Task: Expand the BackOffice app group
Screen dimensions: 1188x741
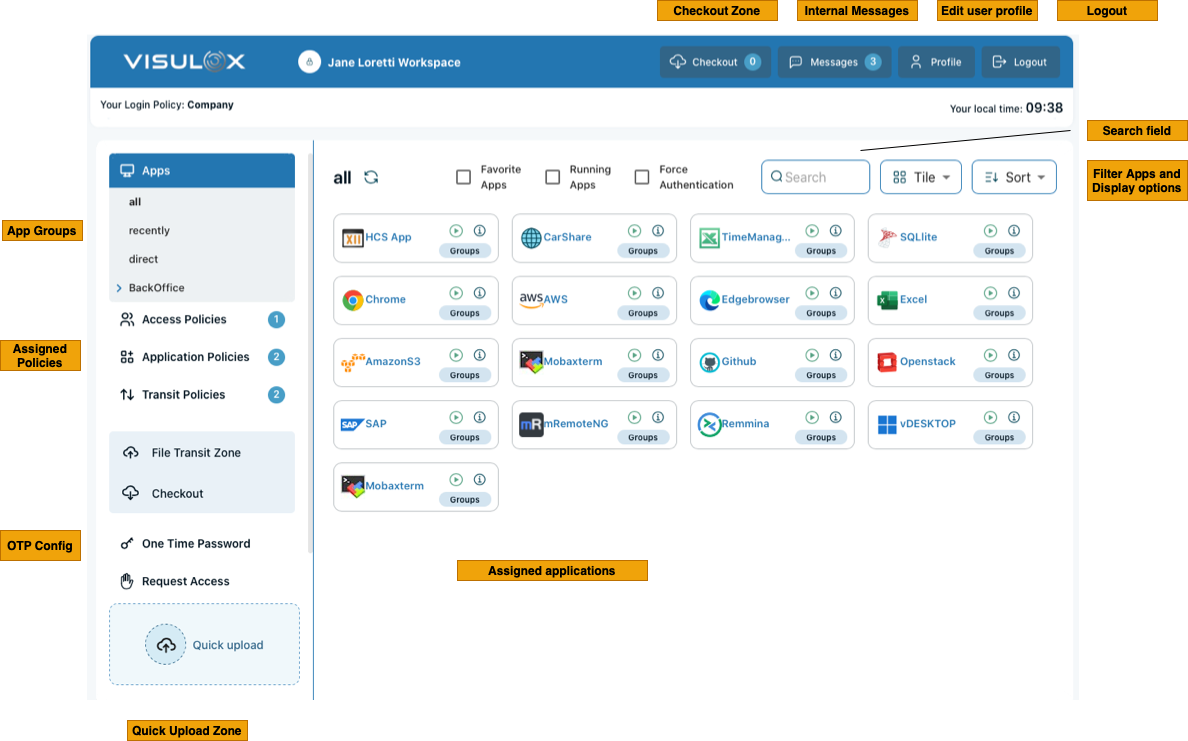Action: pos(120,288)
